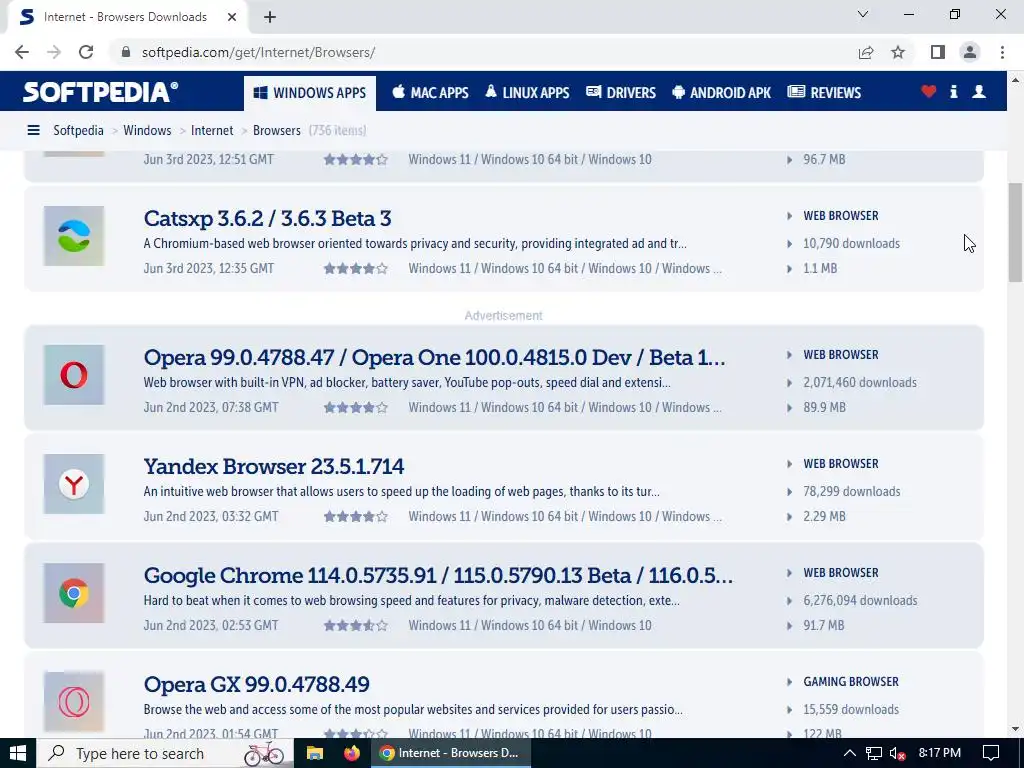Viewport: 1024px width, 768px height.
Task: Open the network icon in system tray
Action: click(x=874, y=754)
